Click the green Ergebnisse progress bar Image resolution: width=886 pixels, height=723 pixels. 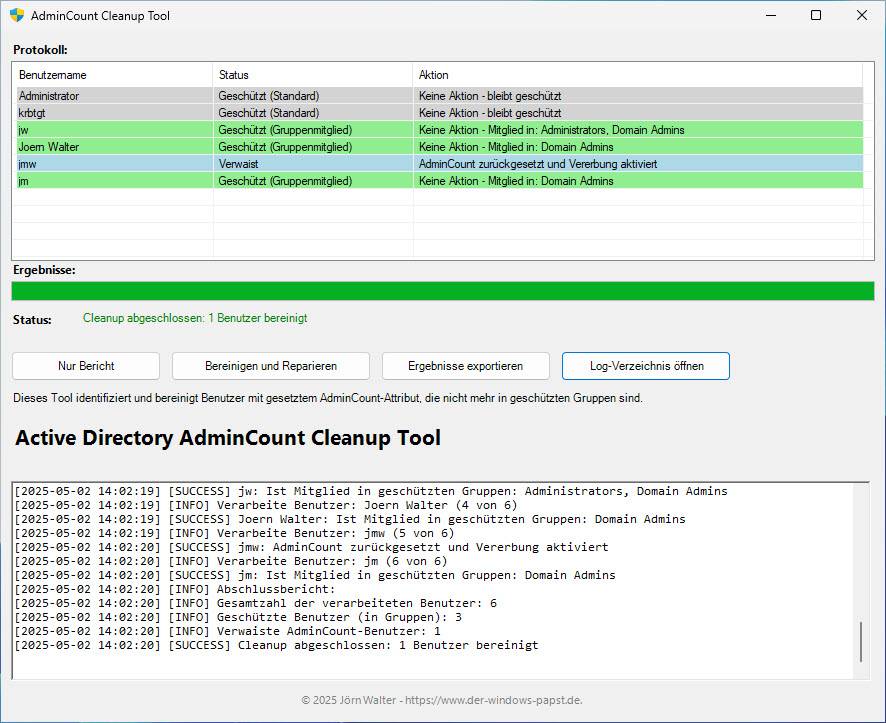point(442,291)
